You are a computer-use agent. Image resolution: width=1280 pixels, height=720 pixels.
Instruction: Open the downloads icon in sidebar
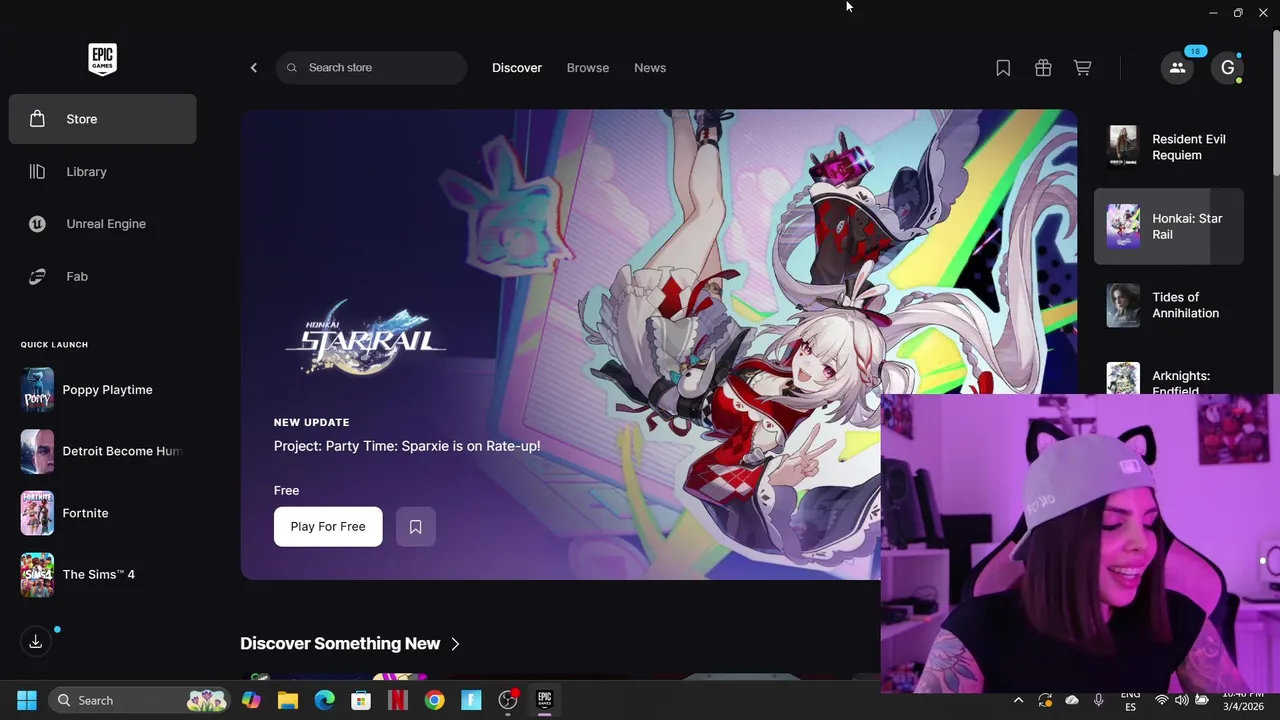pos(36,641)
